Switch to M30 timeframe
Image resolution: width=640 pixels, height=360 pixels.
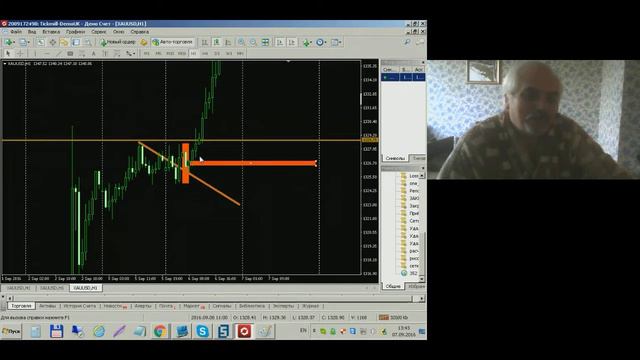182,53
